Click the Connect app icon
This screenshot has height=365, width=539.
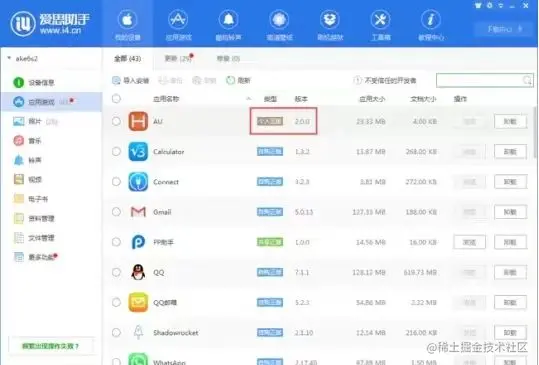pyautogui.click(x=138, y=181)
